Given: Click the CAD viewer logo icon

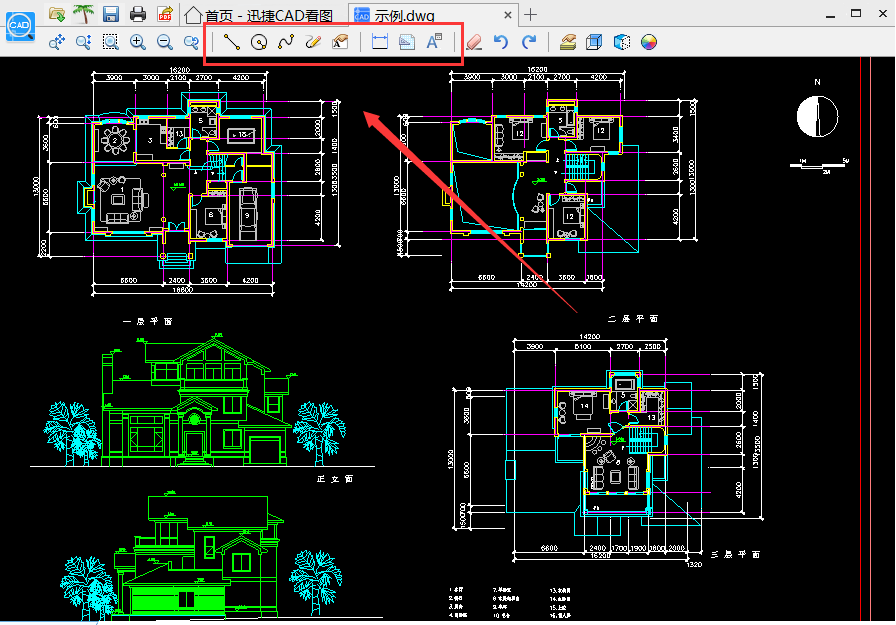Looking at the screenshot, I should (20, 26).
